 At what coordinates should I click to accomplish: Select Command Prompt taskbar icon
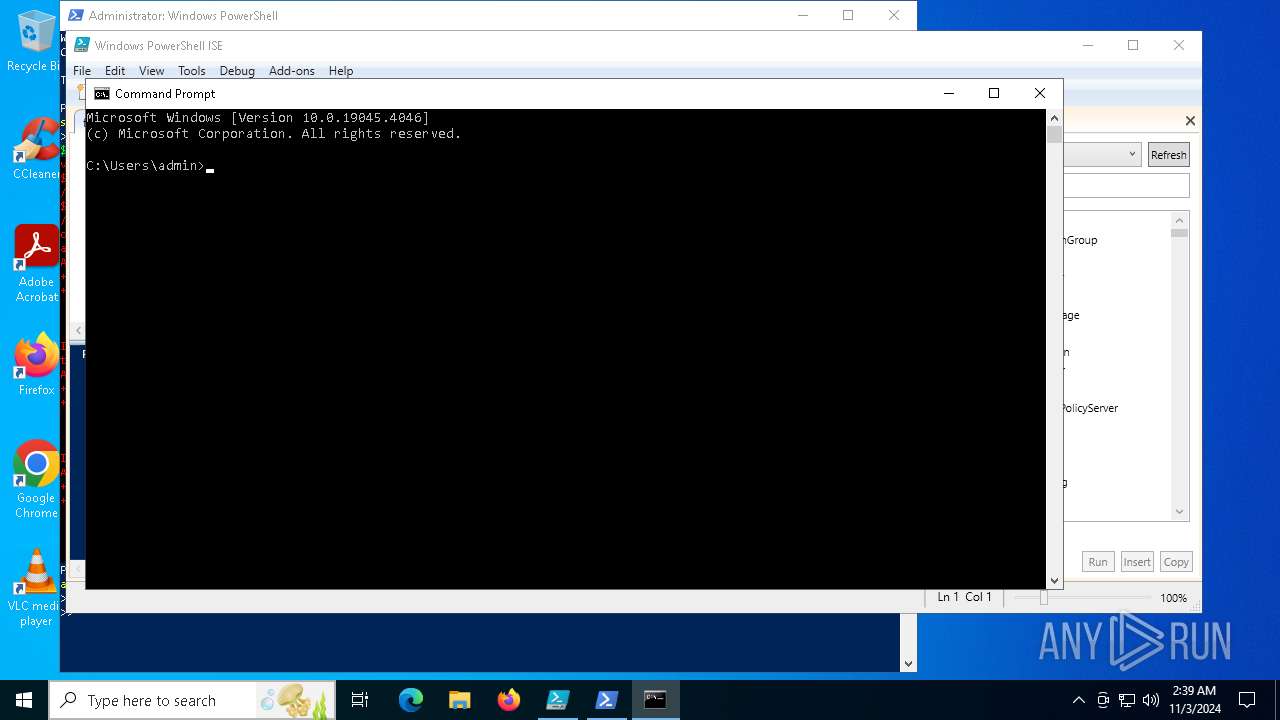tap(655, 700)
